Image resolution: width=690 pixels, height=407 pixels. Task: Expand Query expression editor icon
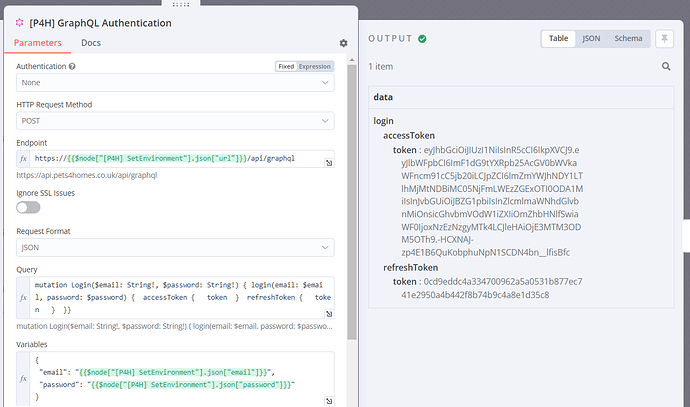point(329,314)
